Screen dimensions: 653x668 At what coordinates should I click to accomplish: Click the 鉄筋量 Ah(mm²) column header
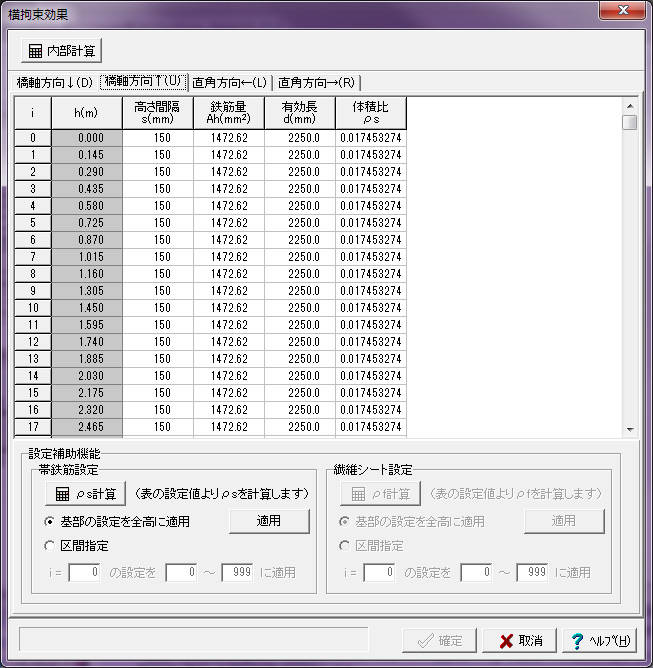click(229, 113)
